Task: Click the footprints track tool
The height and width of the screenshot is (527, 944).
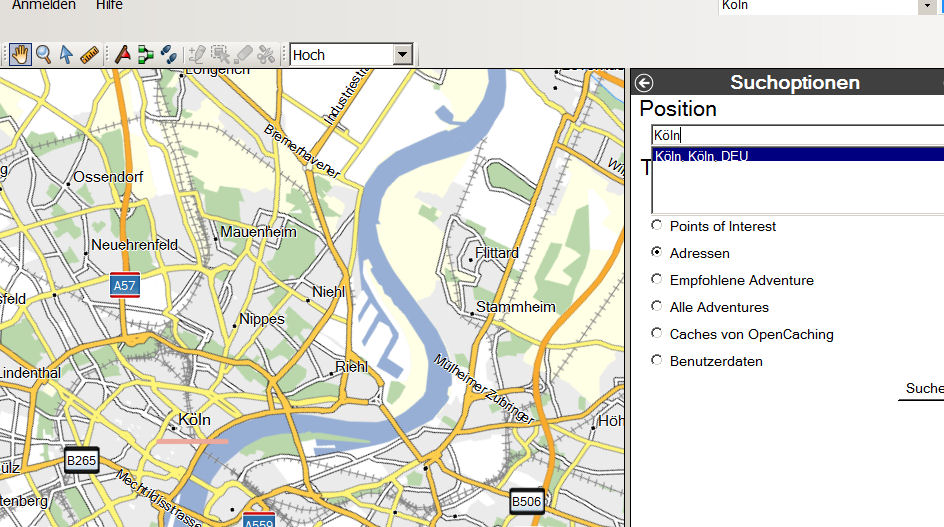Action: coord(169,54)
